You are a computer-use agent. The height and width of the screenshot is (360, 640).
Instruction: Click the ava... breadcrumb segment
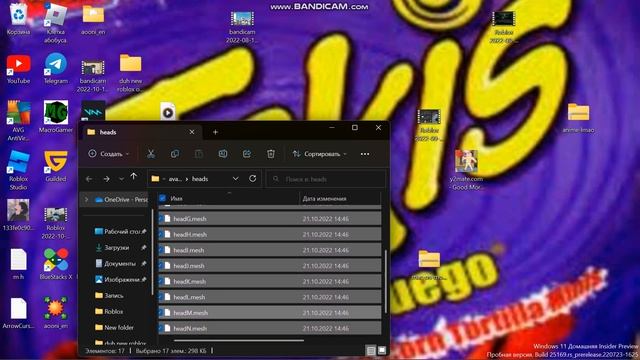click(x=175, y=179)
